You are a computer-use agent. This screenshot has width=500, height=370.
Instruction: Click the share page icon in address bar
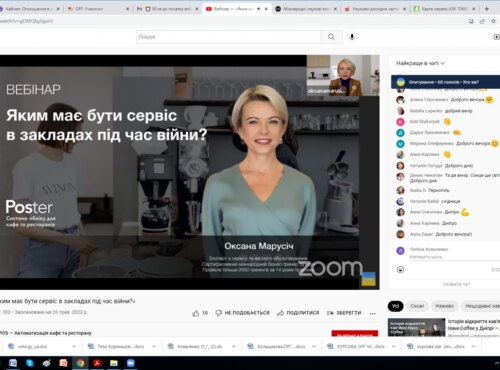[482, 21]
